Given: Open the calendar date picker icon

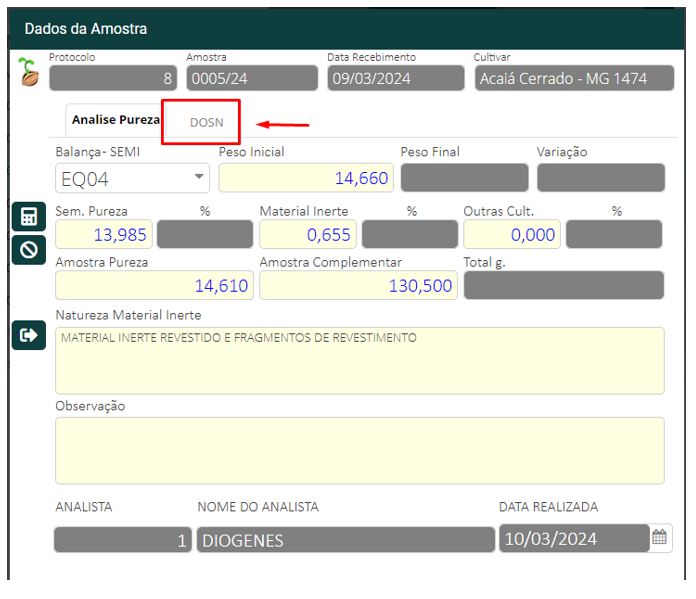Looking at the screenshot, I should point(660,538).
